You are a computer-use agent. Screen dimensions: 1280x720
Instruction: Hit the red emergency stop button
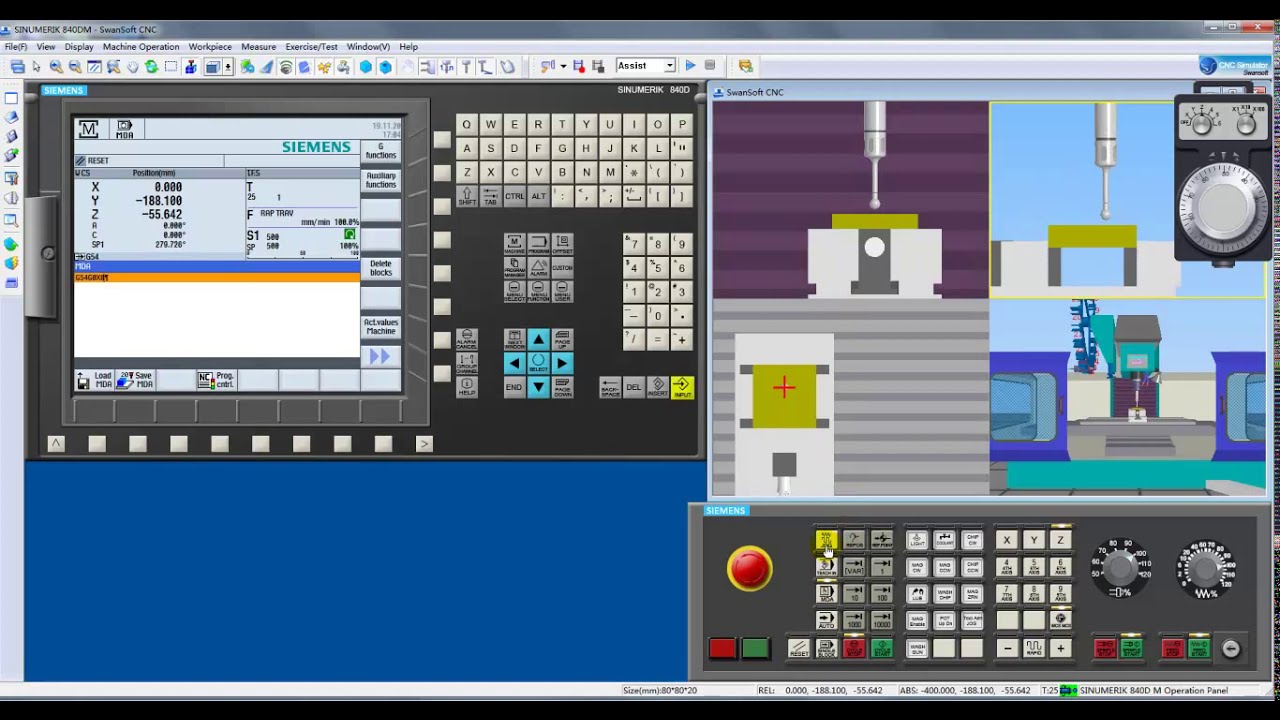tap(749, 569)
